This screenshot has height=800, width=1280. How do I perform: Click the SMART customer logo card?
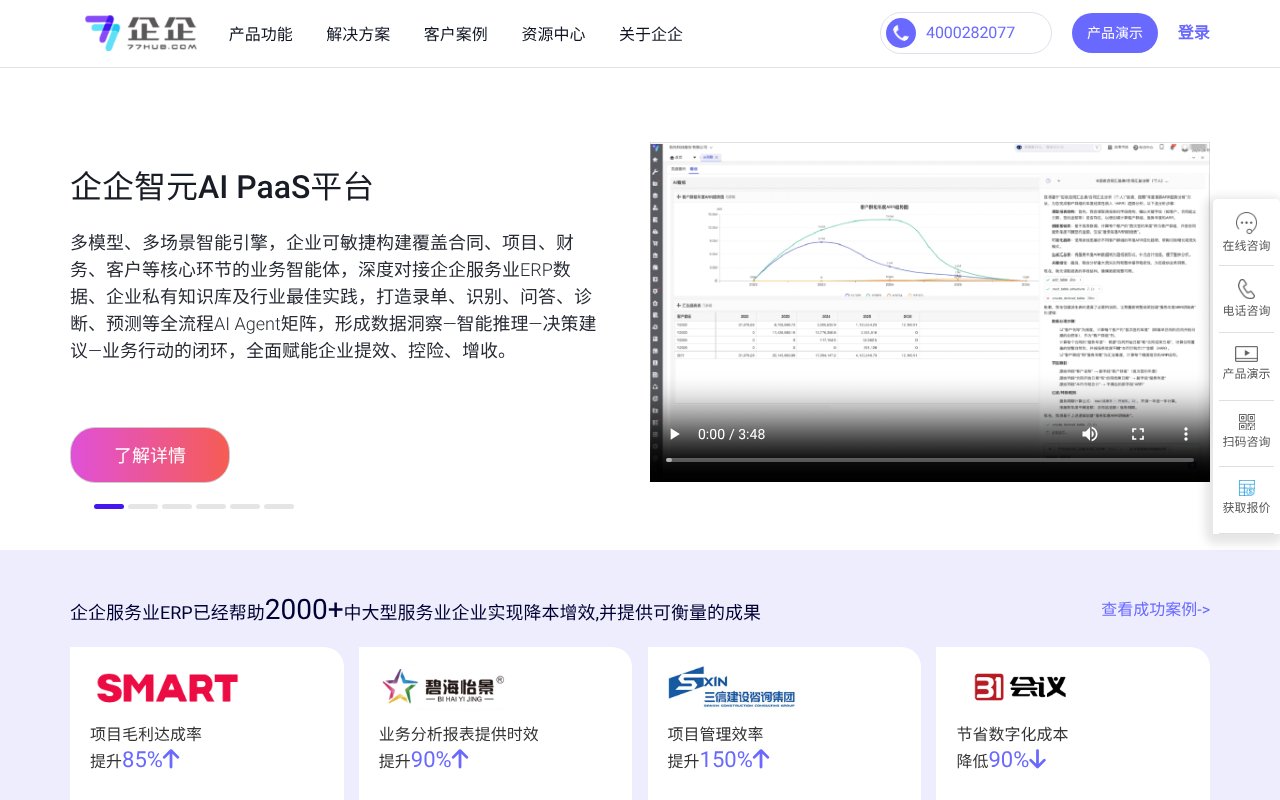tap(206, 720)
